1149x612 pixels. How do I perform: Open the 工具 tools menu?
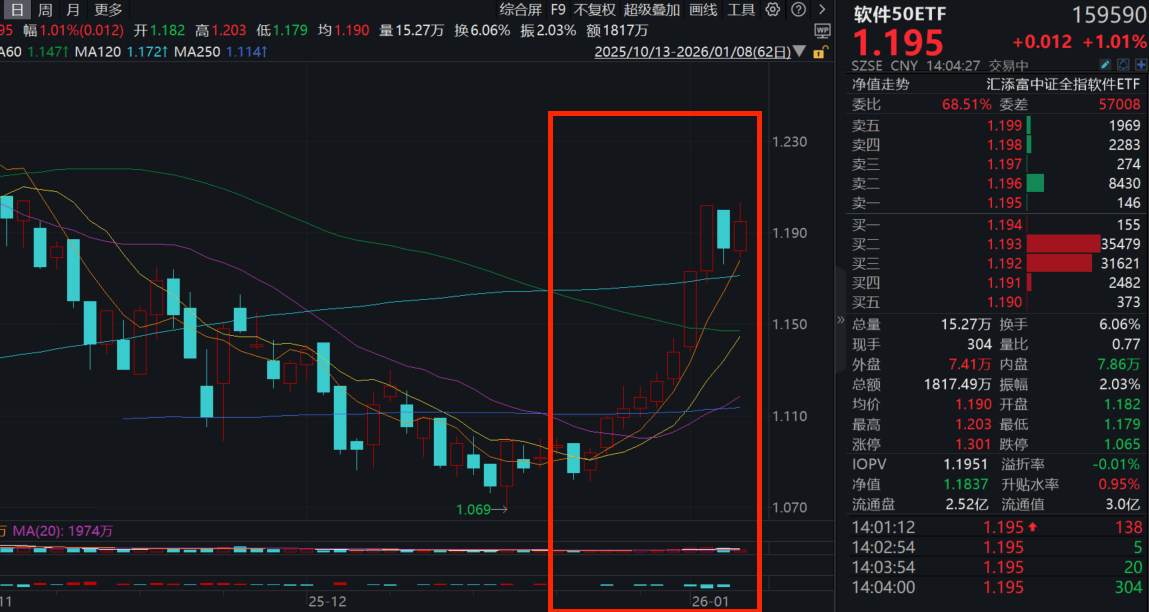coord(741,10)
